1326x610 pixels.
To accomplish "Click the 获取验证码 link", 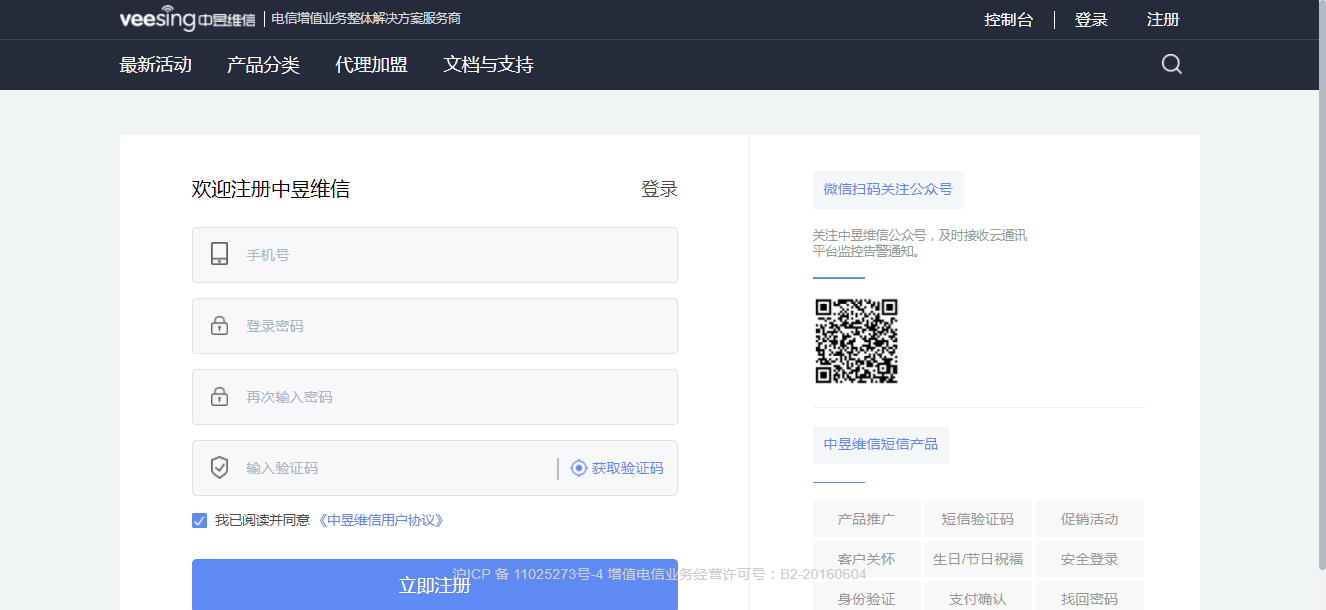I will coord(627,468).
